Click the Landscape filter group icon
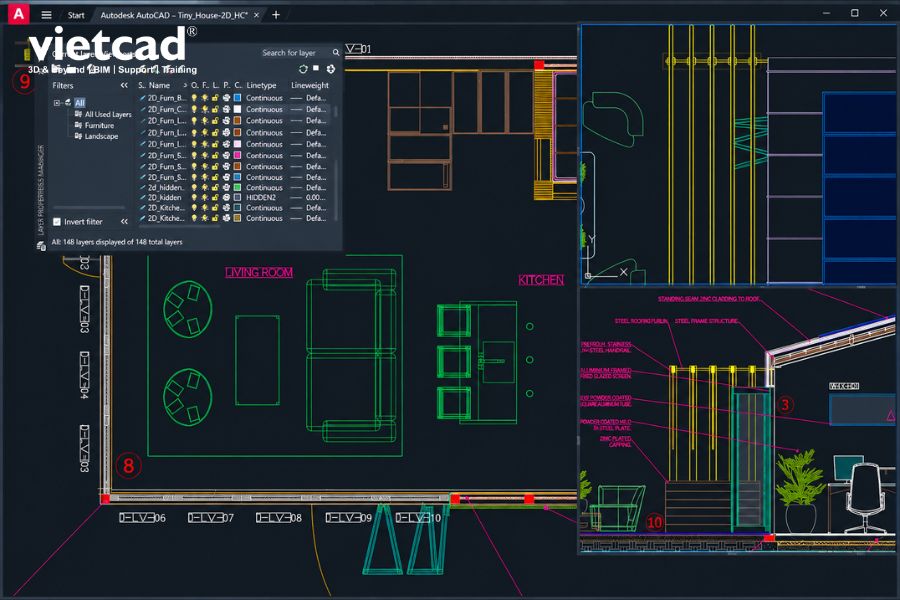 pyautogui.click(x=78, y=136)
